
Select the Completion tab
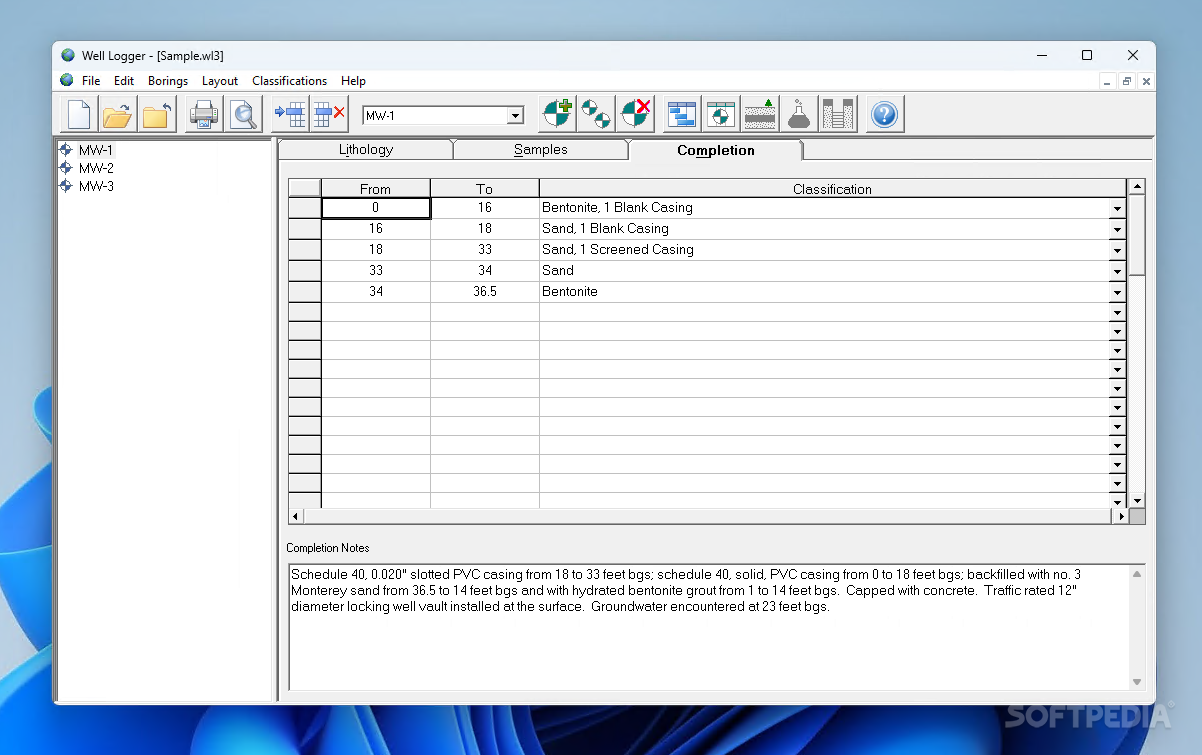tap(716, 150)
